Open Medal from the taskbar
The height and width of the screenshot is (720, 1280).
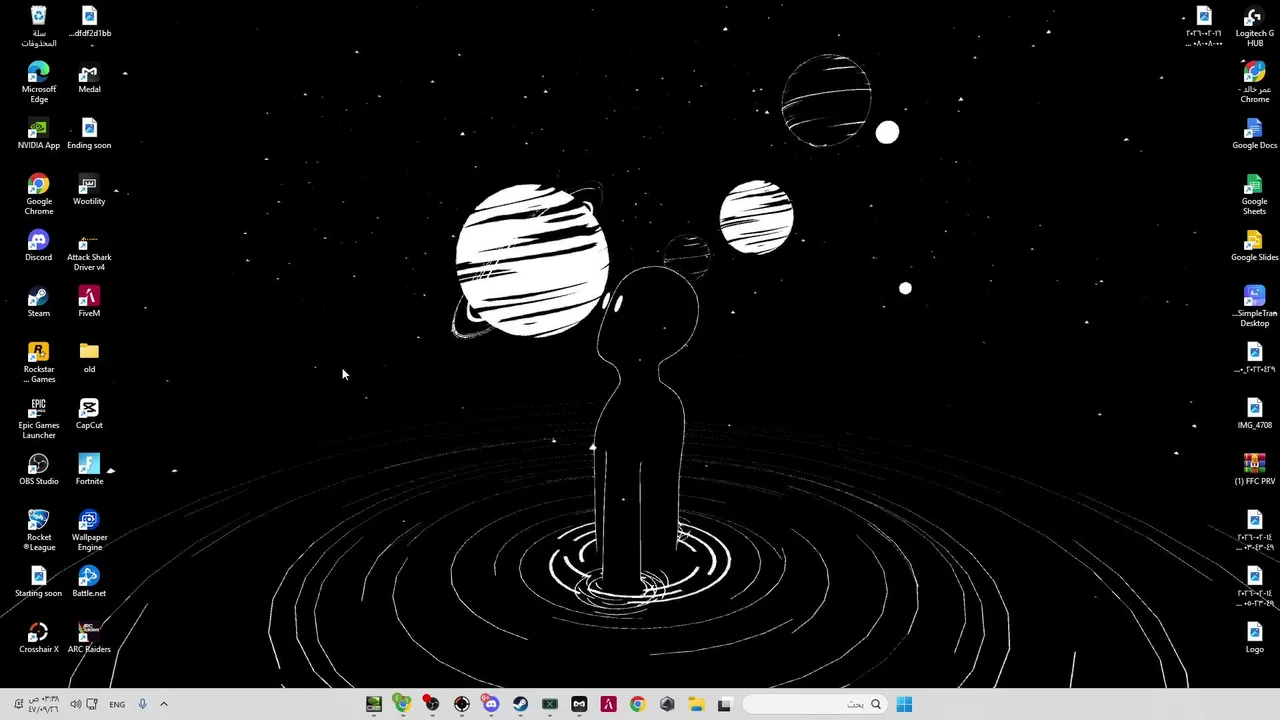(x=579, y=704)
